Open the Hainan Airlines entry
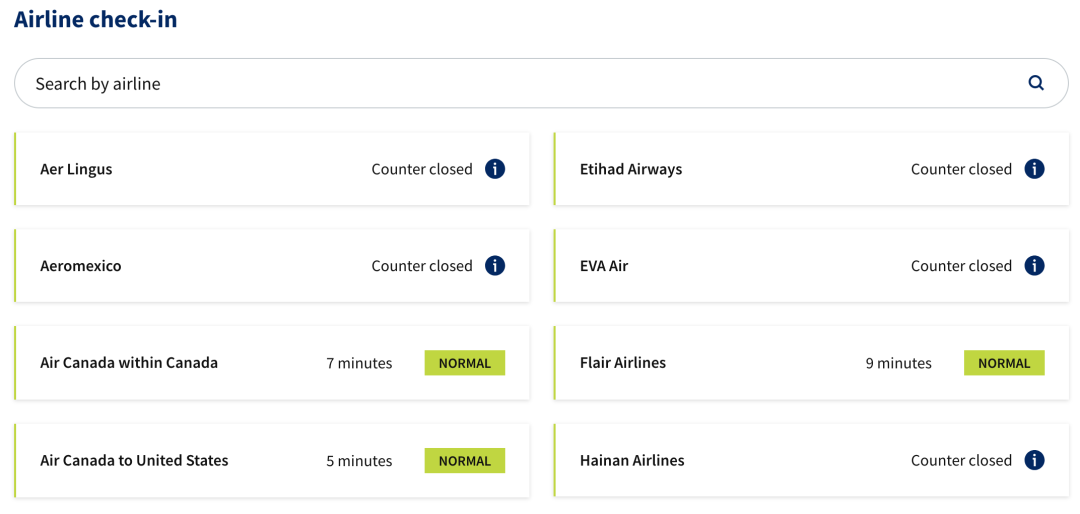 [x=811, y=460]
